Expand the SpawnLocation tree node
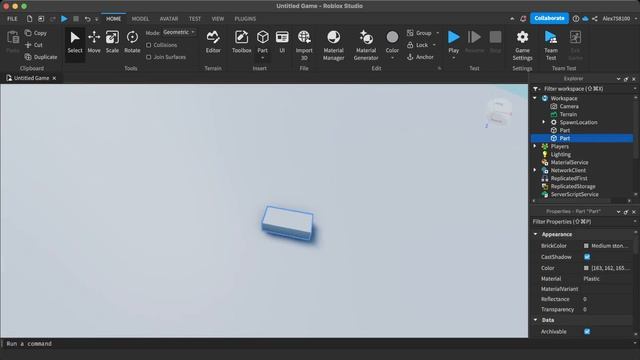The height and width of the screenshot is (360, 640). (x=544, y=122)
